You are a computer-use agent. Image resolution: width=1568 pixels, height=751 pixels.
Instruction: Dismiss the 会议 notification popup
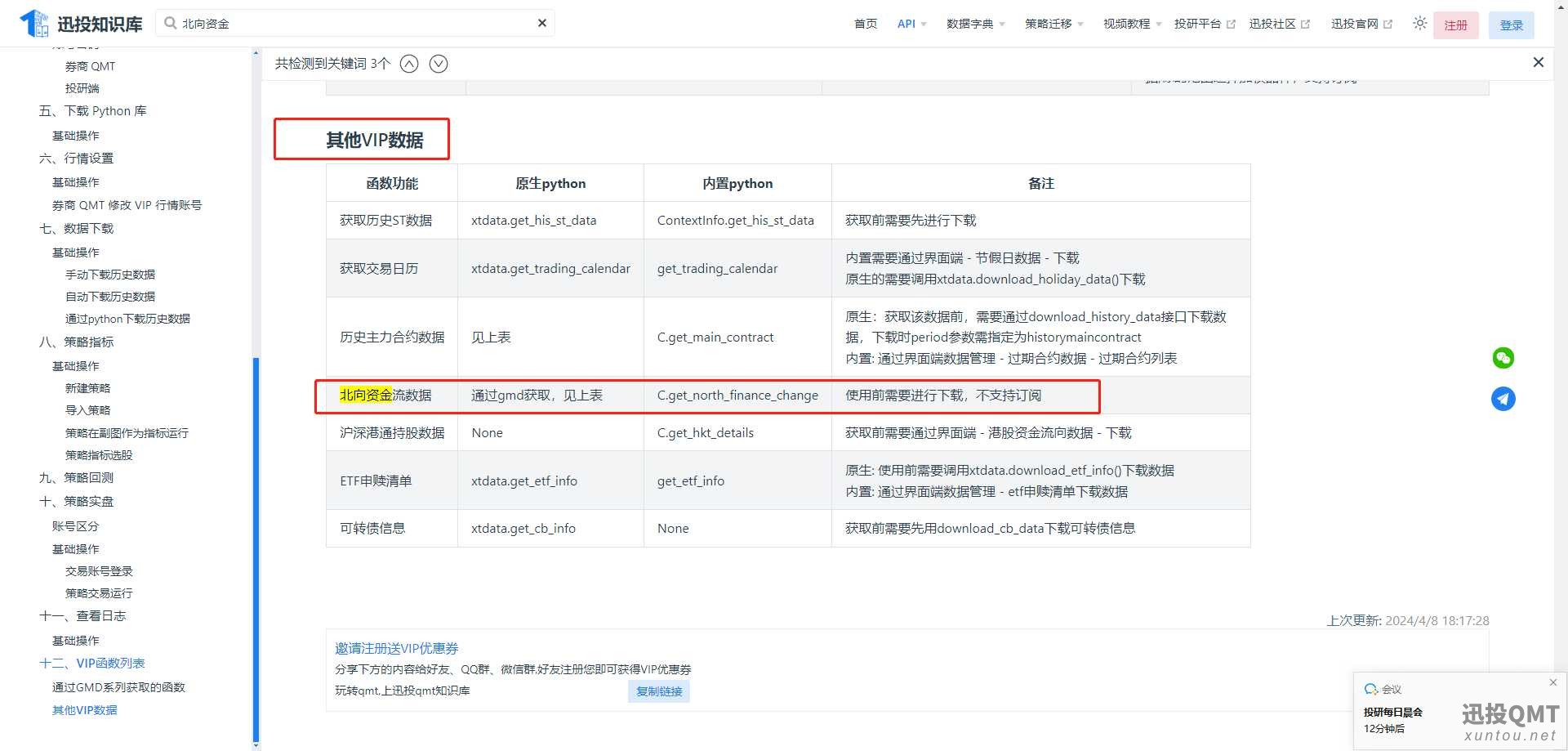click(1552, 682)
